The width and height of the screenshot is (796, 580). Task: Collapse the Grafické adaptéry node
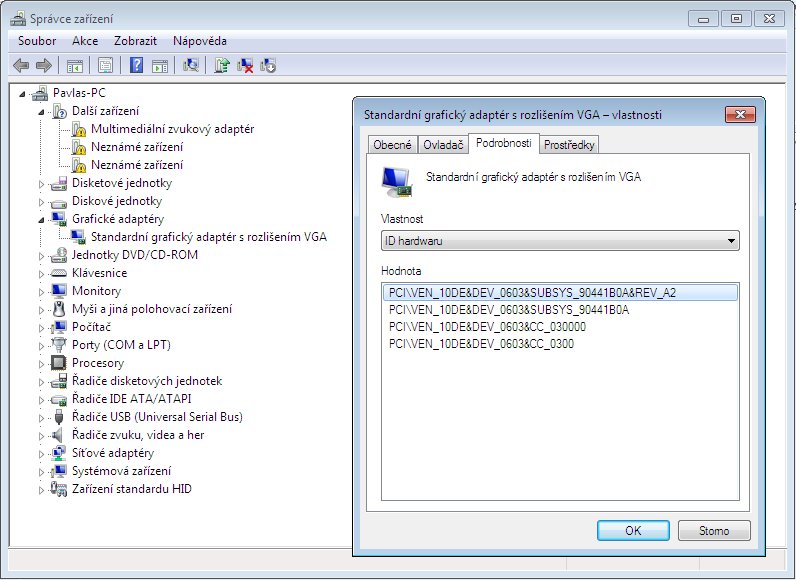pyautogui.click(x=42, y=220)
